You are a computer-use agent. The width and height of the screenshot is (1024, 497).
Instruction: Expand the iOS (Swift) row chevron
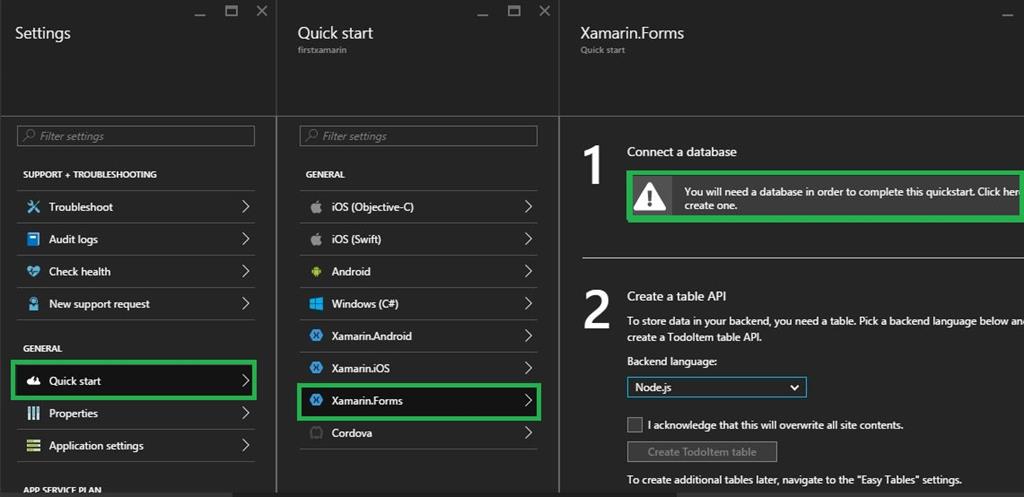(529, 239)
